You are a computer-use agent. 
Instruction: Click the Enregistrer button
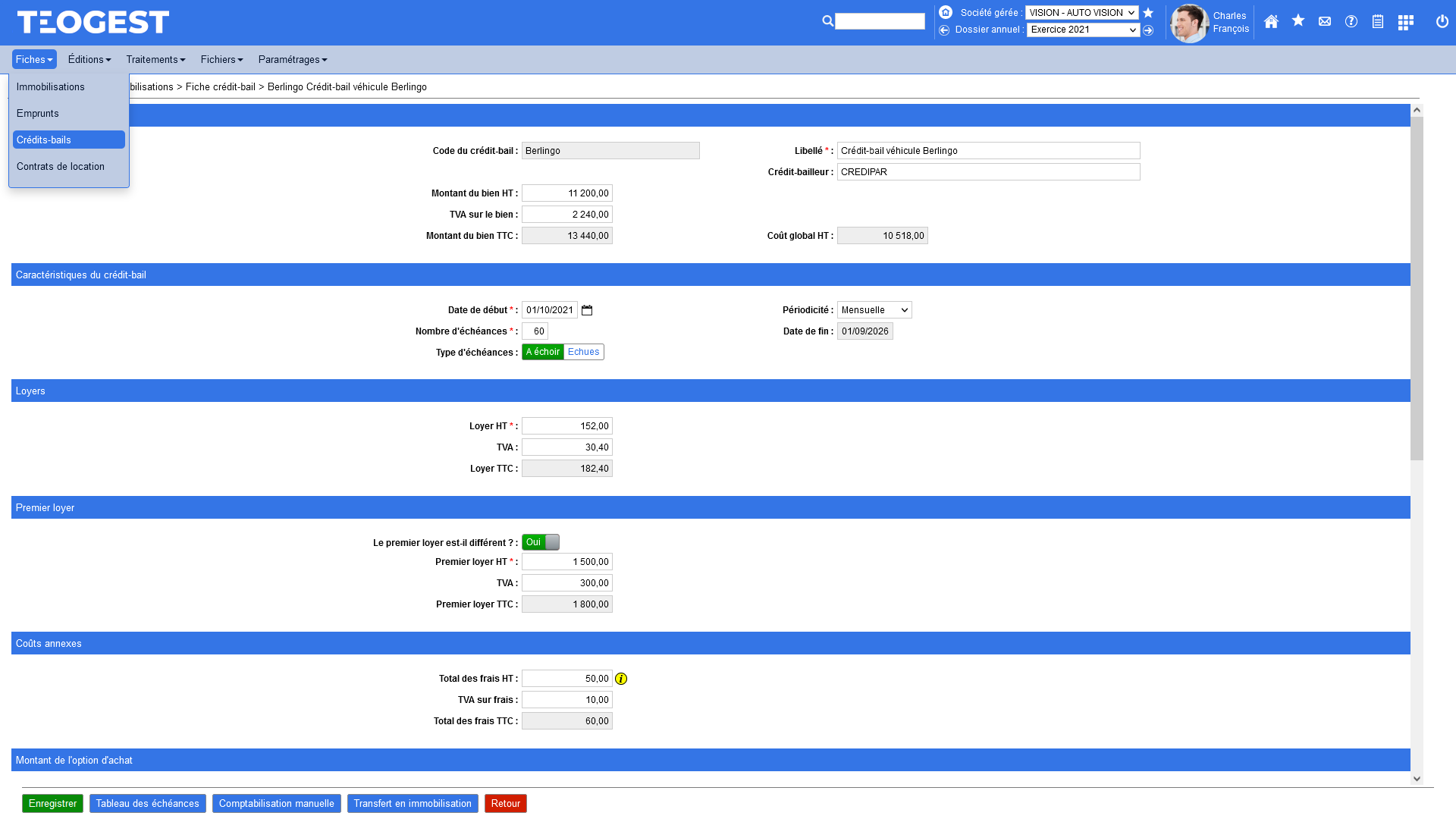point(52,804)
